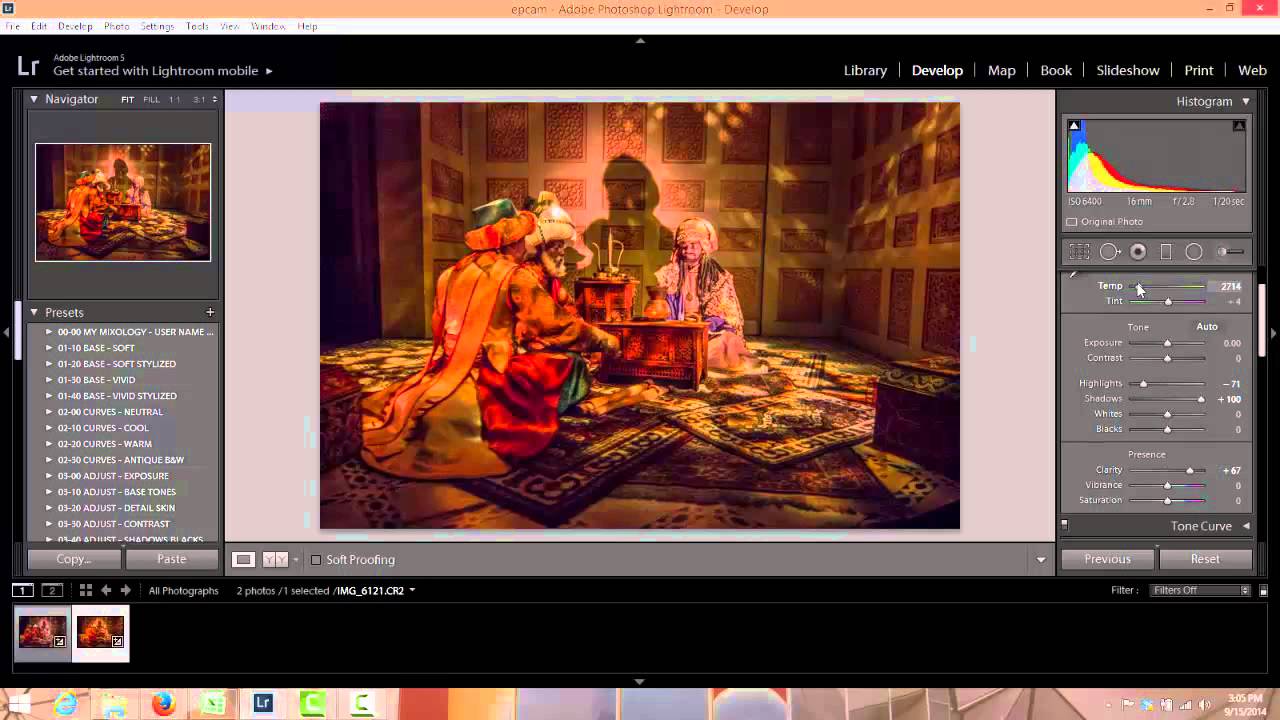Click the Lightroom taskbar icon
Image resolution: width=1280 pixels, height=720 pixels.
[x=263, y=704]
